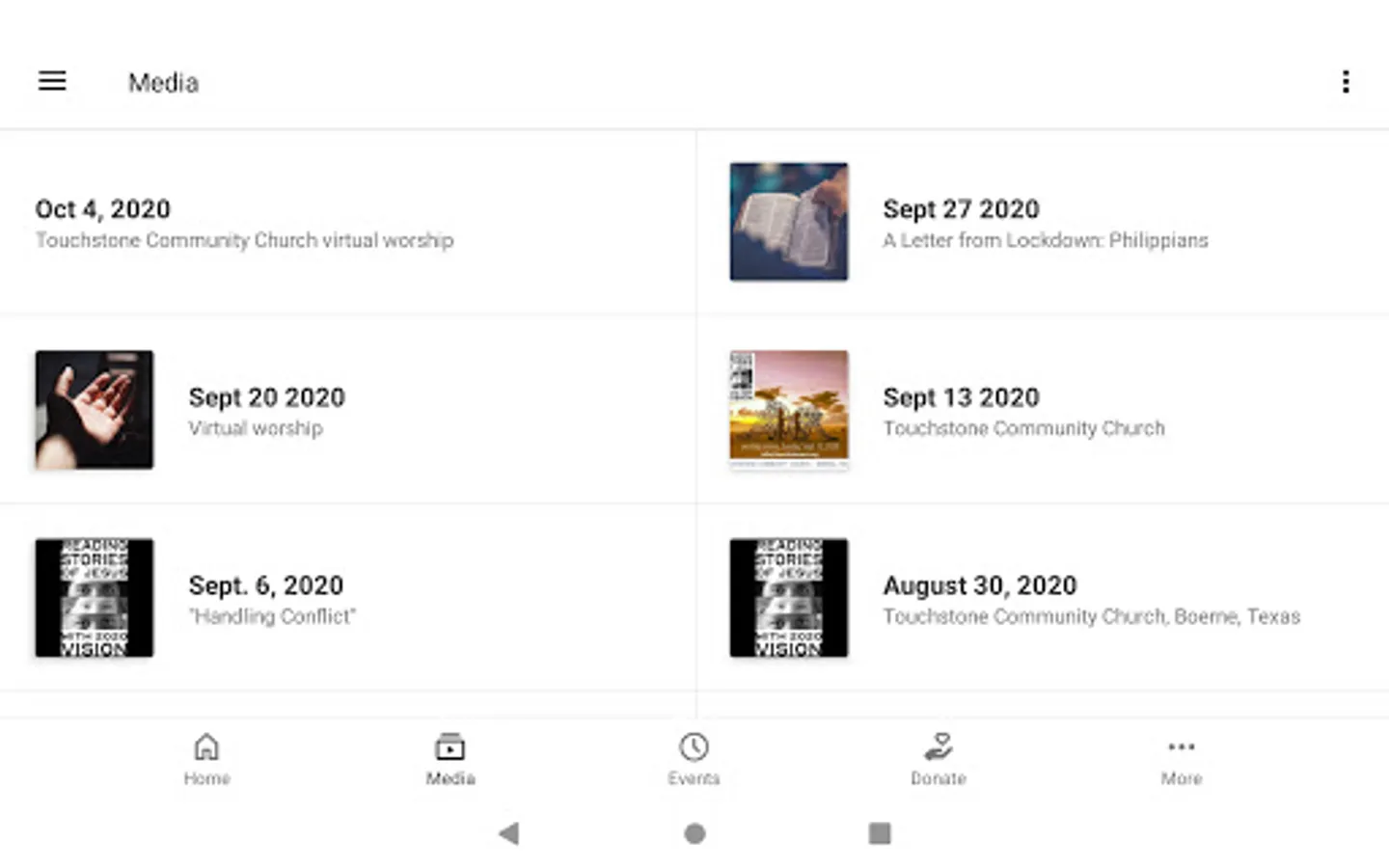Select the August 30, 2020 entry title
Screen dimensions: 1389x868
(x=979, y=585)
